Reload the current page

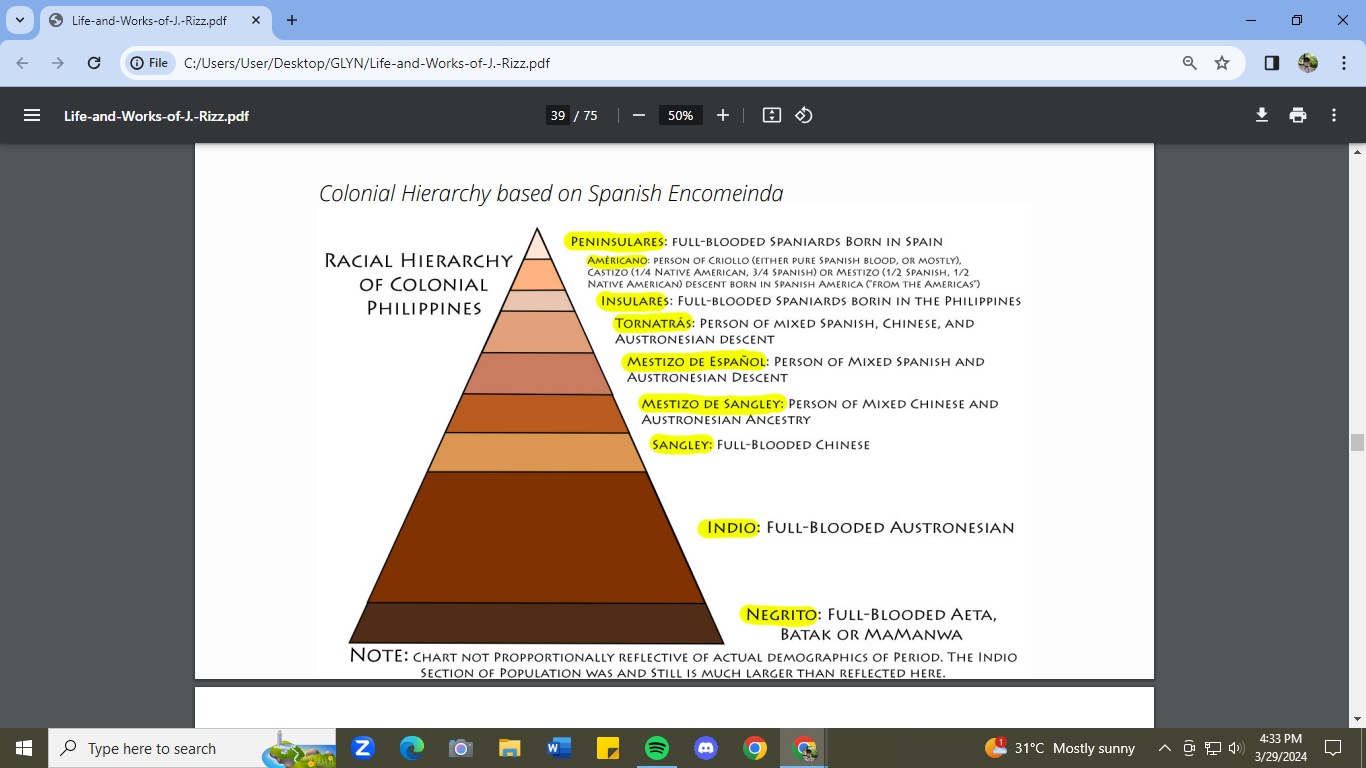point(94,63)
